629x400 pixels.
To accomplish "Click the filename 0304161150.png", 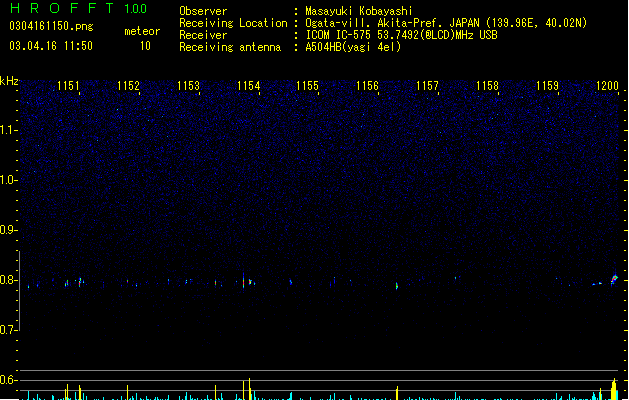I will (x=51, y=26).
